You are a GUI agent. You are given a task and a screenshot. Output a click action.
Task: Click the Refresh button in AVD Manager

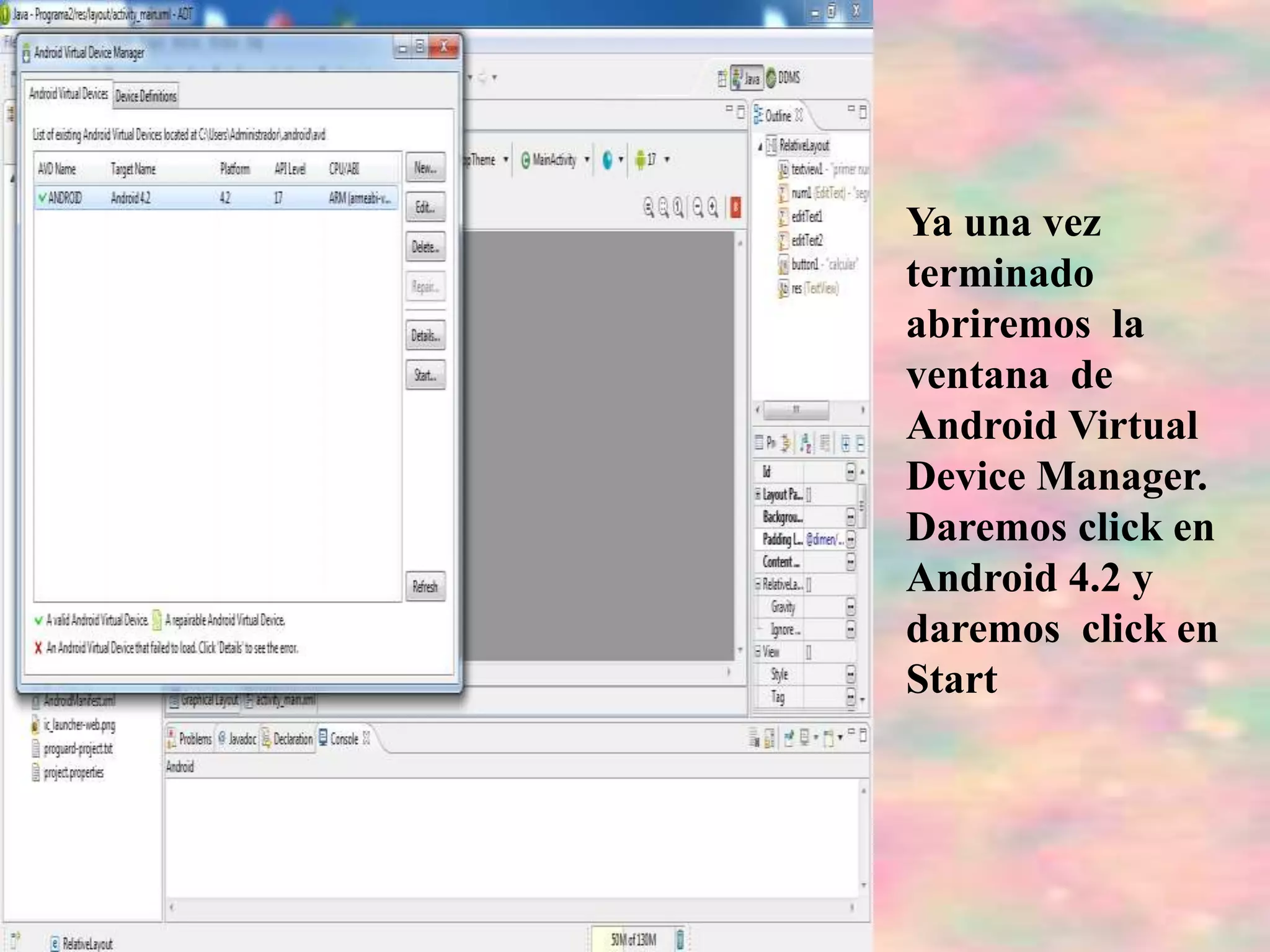[x=425, y=586]
